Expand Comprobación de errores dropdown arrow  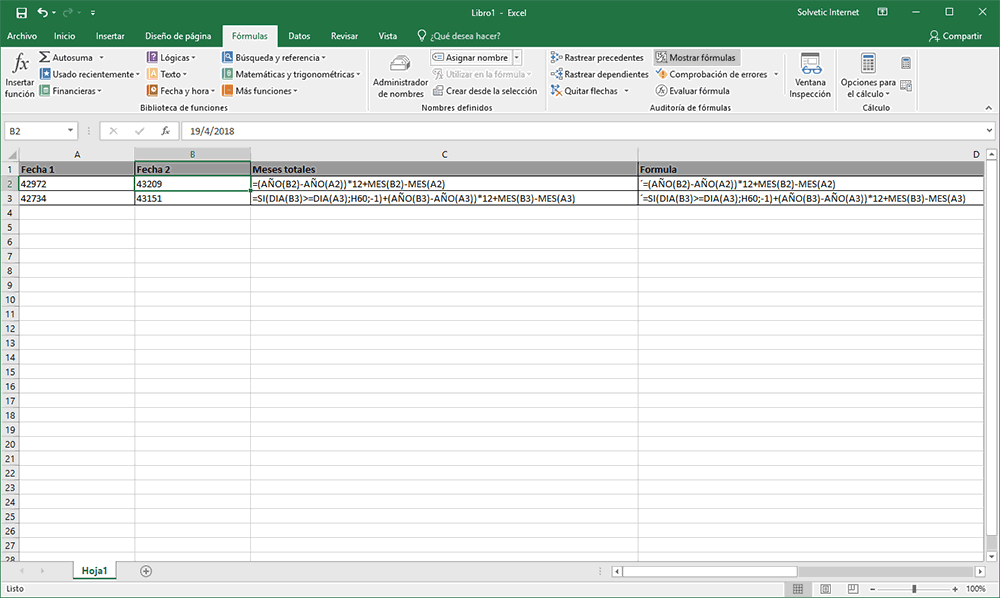(776, 75)
